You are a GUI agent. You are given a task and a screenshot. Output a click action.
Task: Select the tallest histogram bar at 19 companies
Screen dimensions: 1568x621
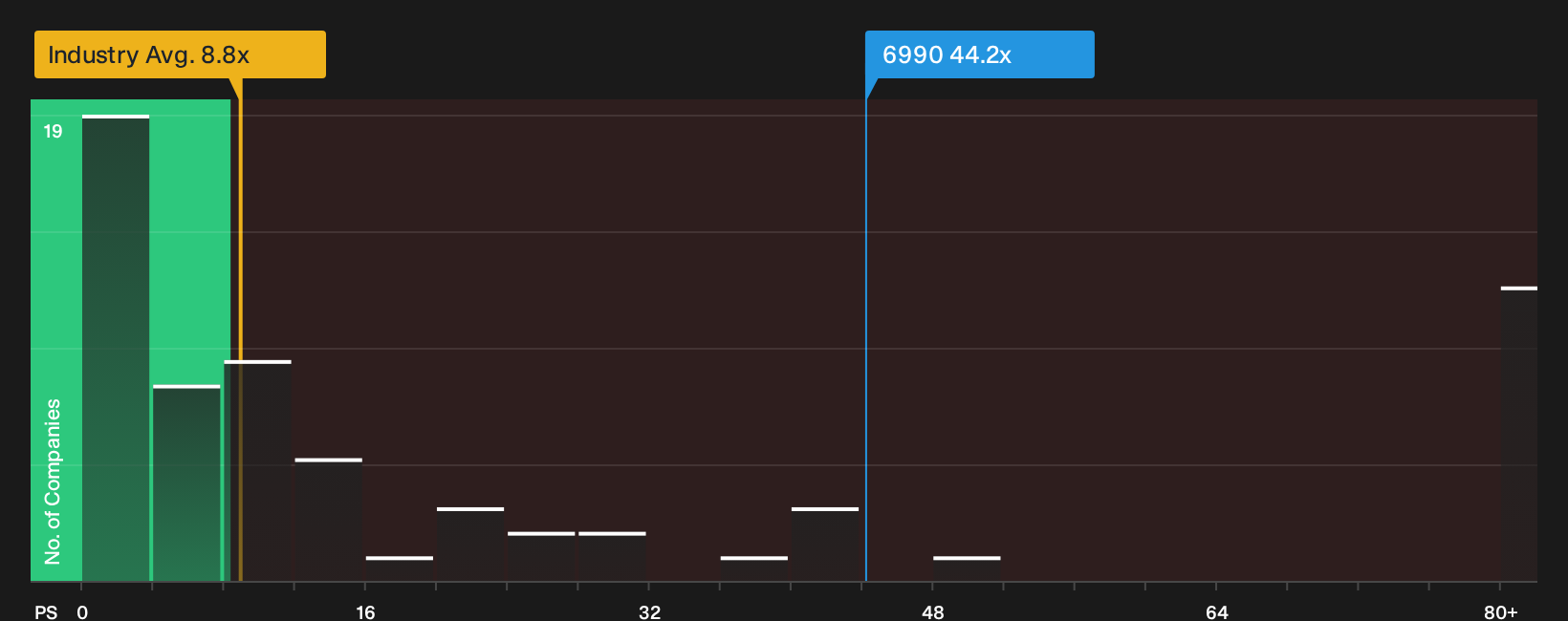pos(116,348)
